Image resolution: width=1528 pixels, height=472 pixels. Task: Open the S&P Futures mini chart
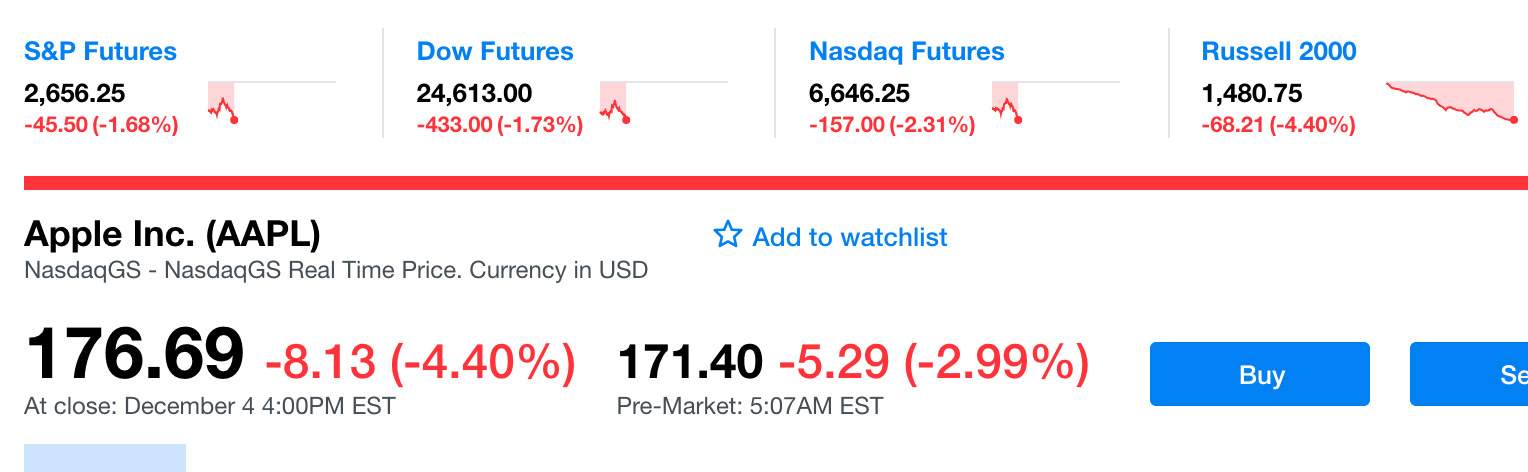271,101
